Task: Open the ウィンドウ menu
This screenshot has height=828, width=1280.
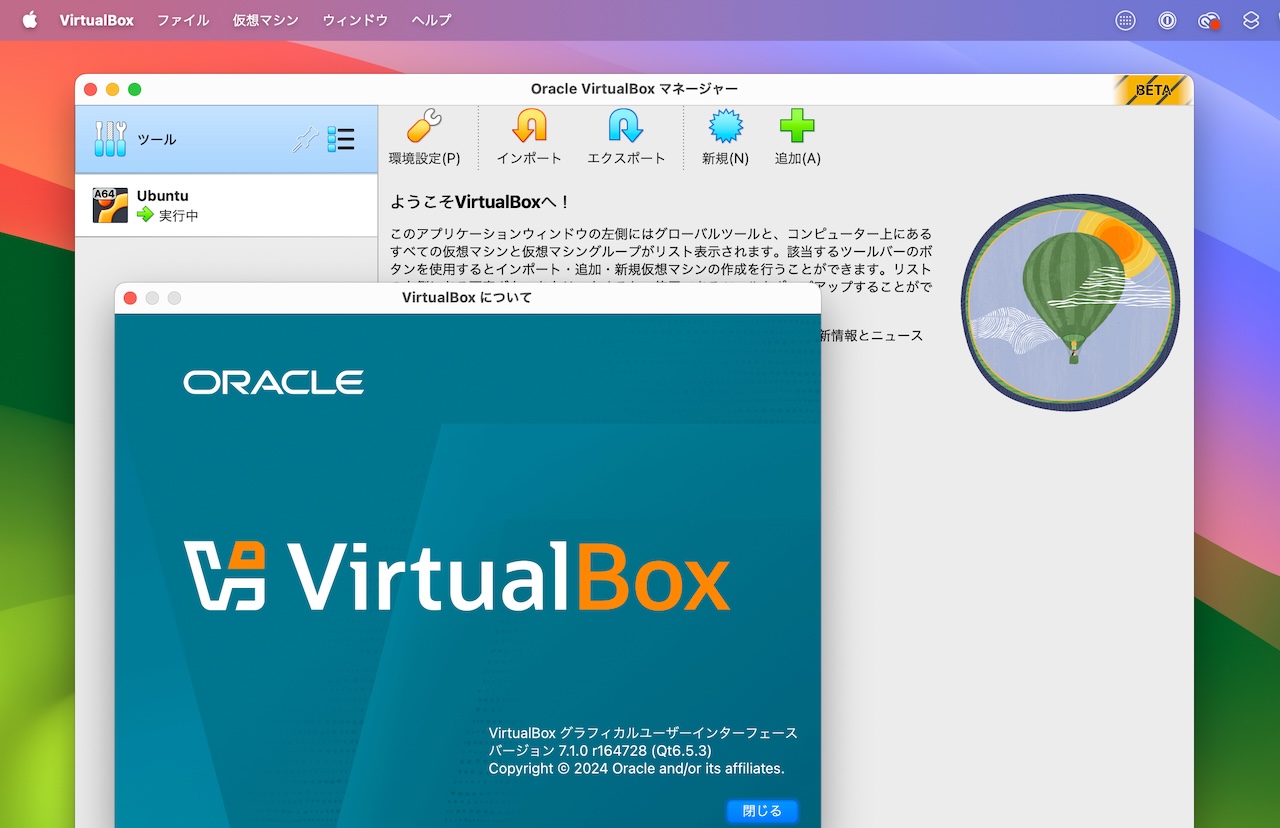Action: click(355, 20)
